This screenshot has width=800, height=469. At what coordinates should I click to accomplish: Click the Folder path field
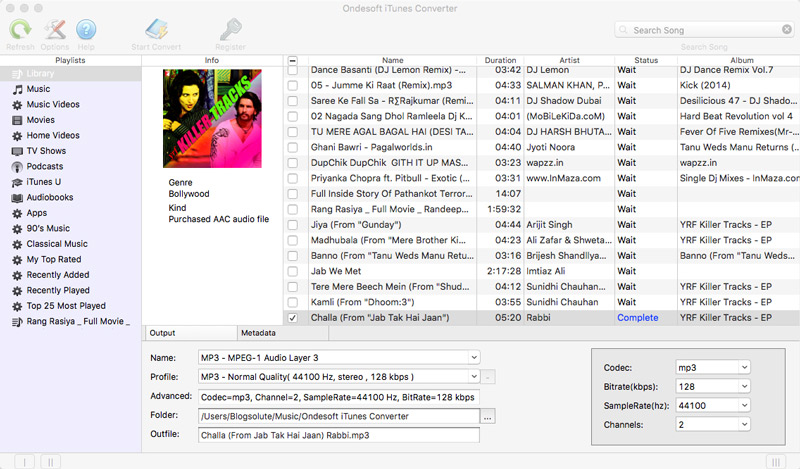click(339, 416)
